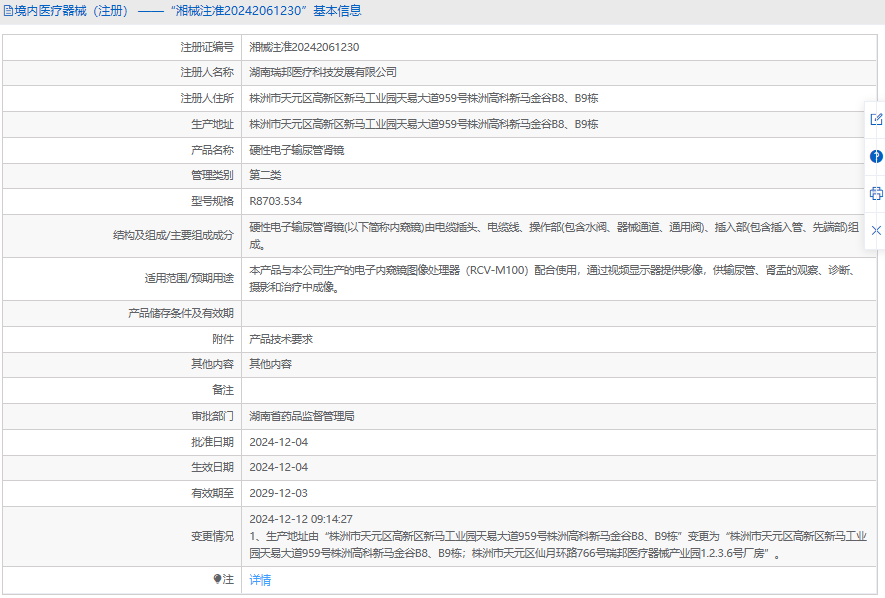
Task: Click the 注册人名称 label
Action: click(207, 72)
